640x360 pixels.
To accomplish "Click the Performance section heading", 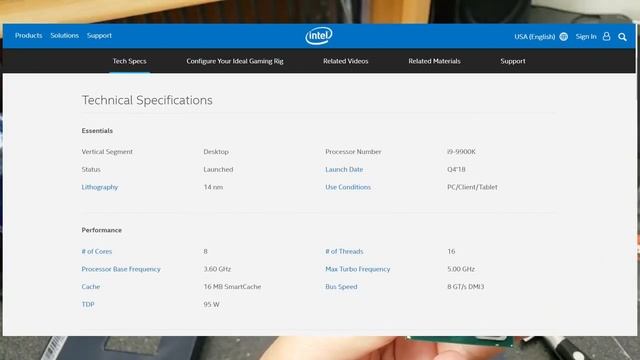I will (102, 230).
